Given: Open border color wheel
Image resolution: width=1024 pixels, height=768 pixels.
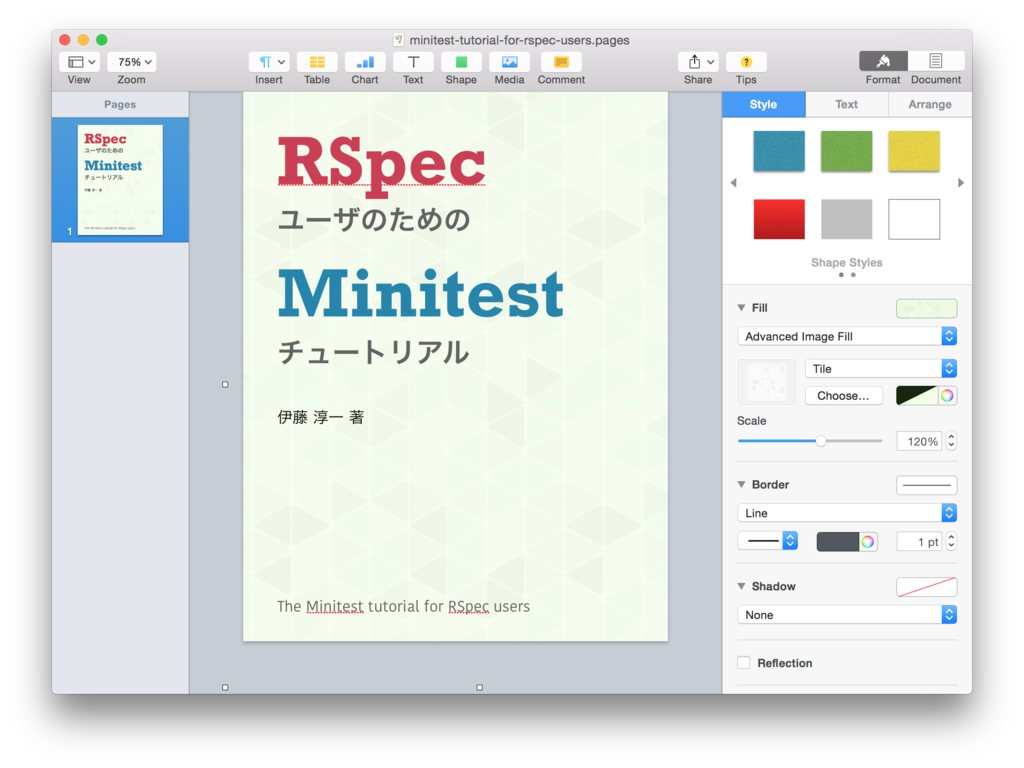Looking at the screenshot, I should tap(868, 541).
